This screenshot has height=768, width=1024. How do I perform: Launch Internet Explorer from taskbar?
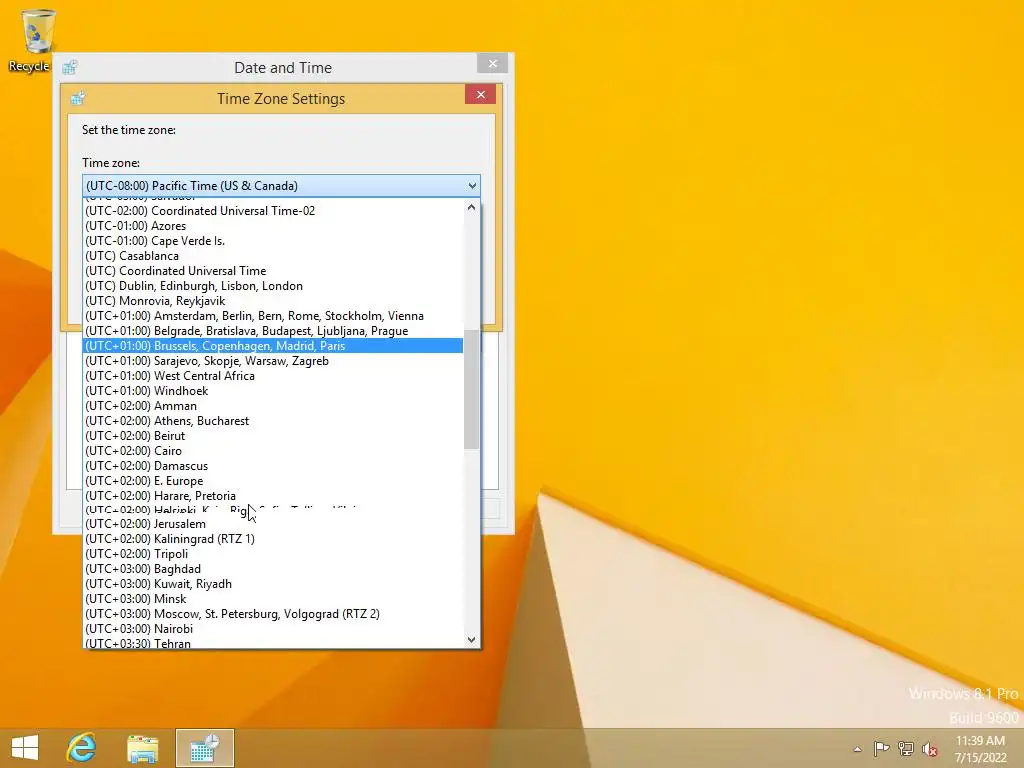click(82, 748)
